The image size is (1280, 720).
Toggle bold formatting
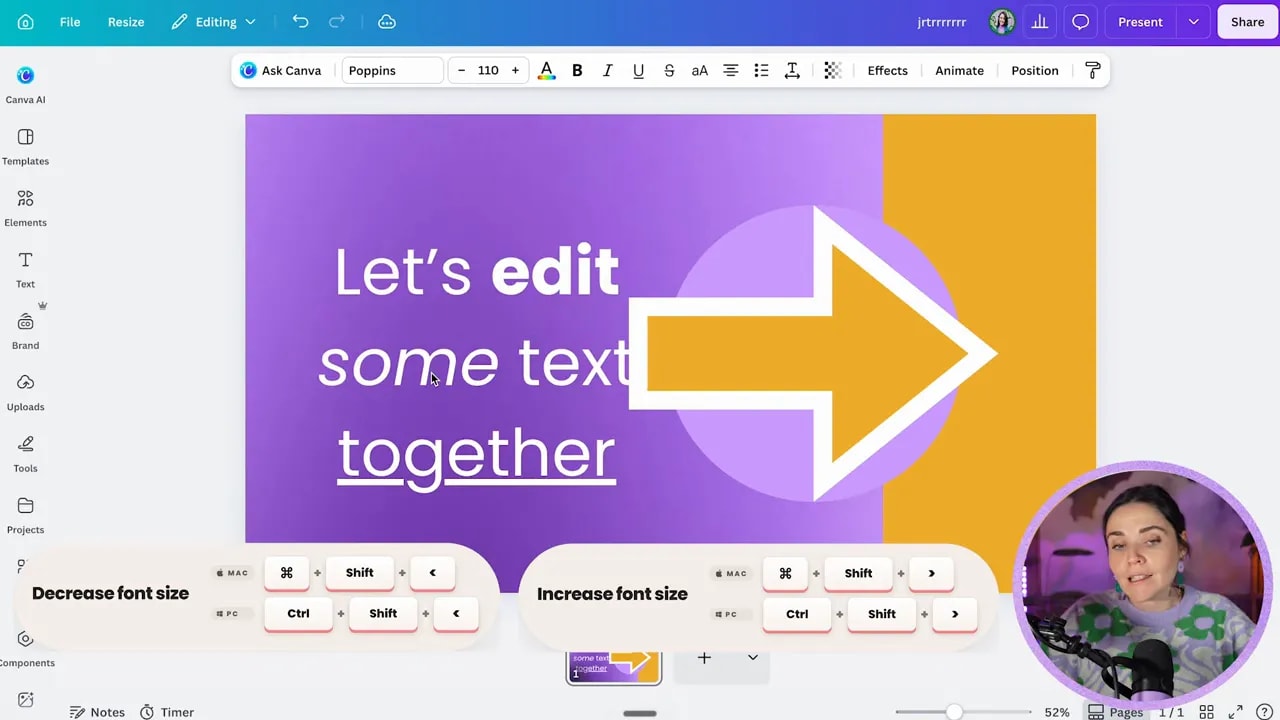[577, 71]
